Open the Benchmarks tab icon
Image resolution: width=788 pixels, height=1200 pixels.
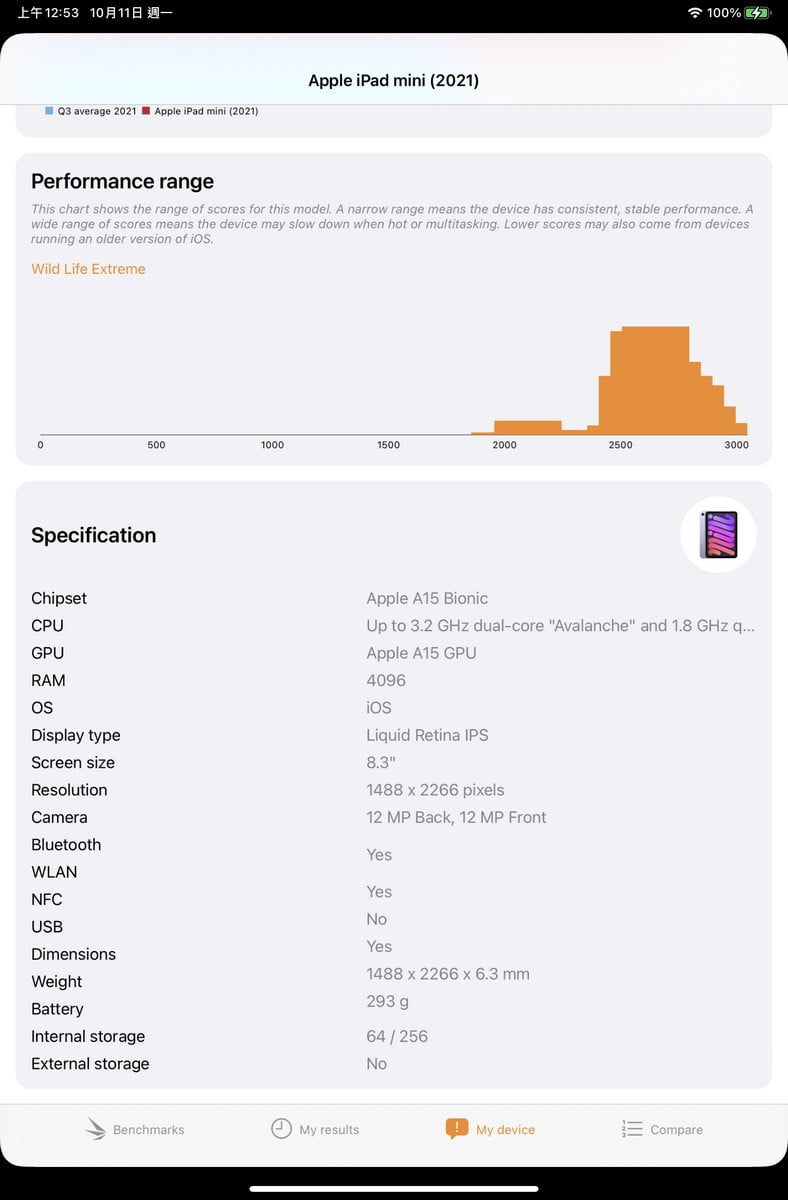96,1129
